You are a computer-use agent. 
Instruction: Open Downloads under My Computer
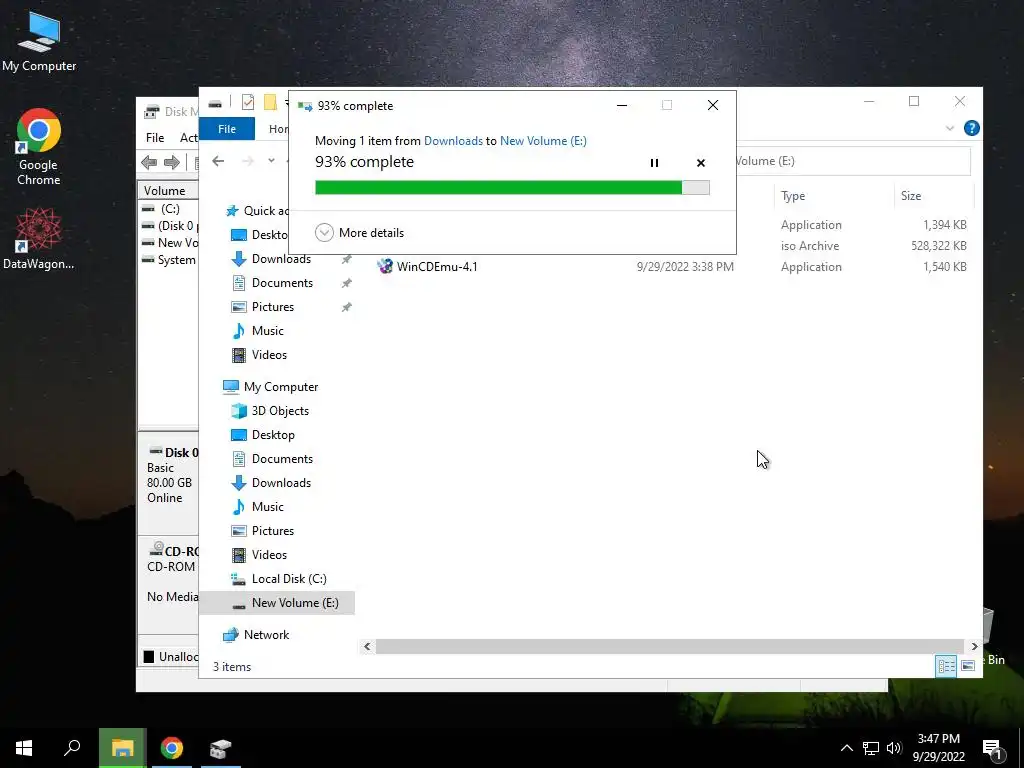click(x=281, y=483)
